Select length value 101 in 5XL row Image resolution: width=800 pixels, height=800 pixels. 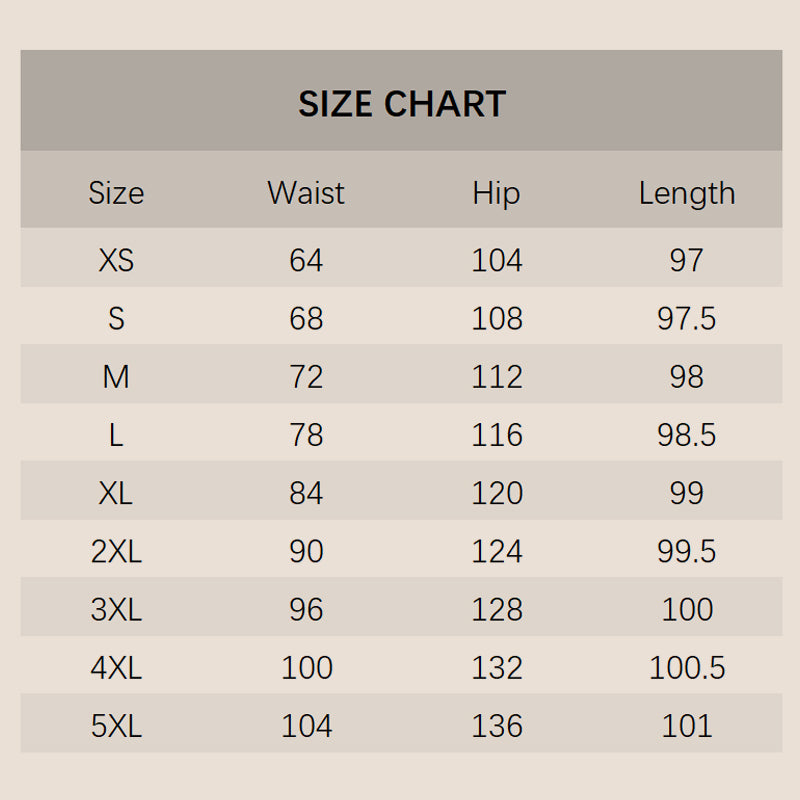click(x=687, y=726)
